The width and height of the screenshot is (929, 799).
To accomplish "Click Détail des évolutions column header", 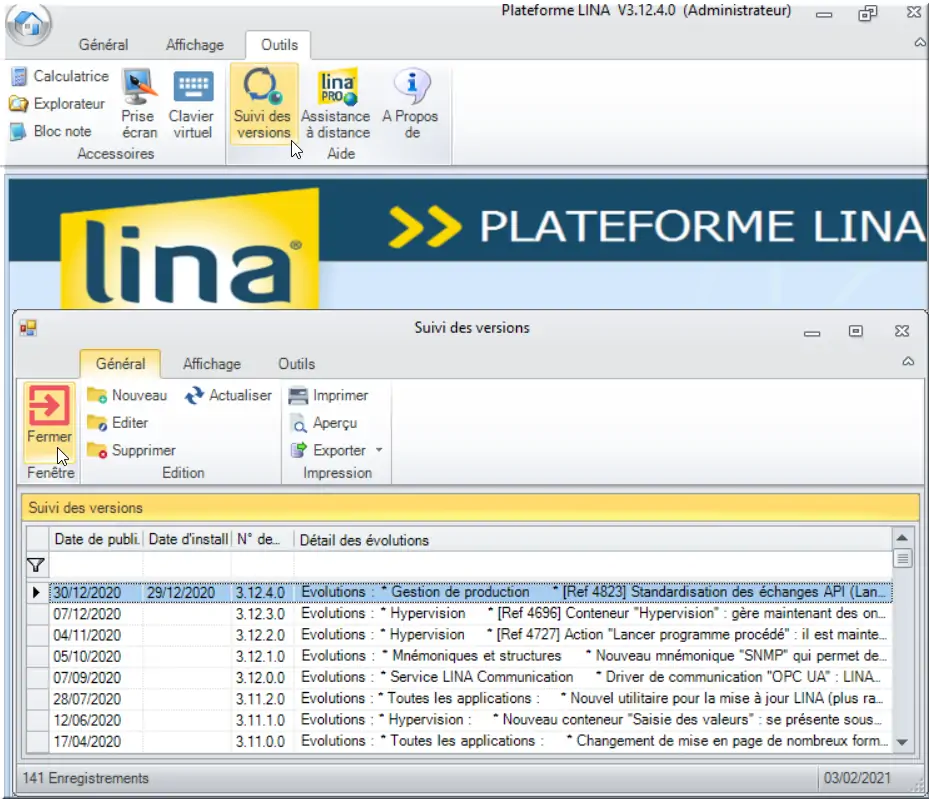I will pos(593,540).
